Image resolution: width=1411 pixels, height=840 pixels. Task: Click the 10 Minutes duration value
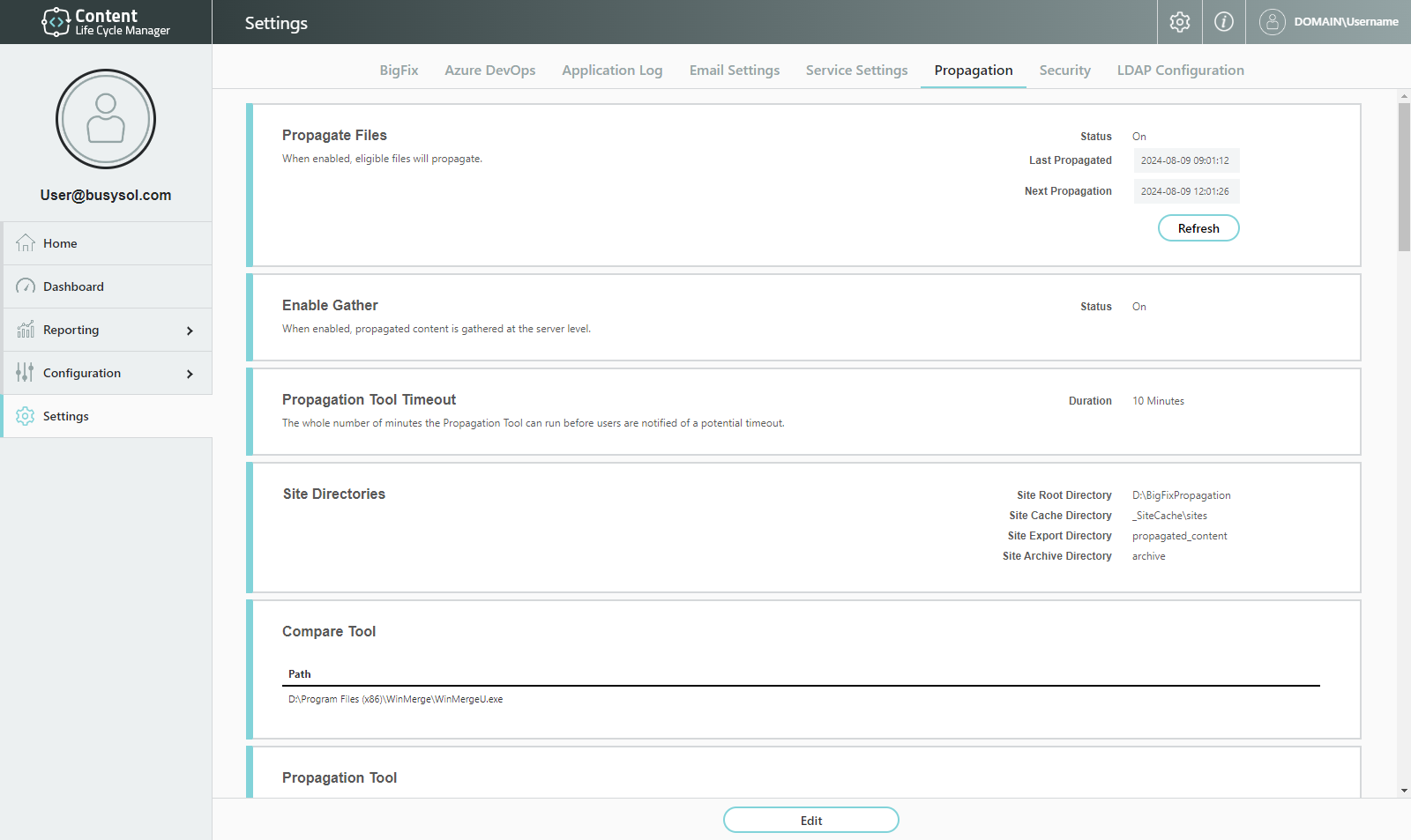(x=1158, y=401)
